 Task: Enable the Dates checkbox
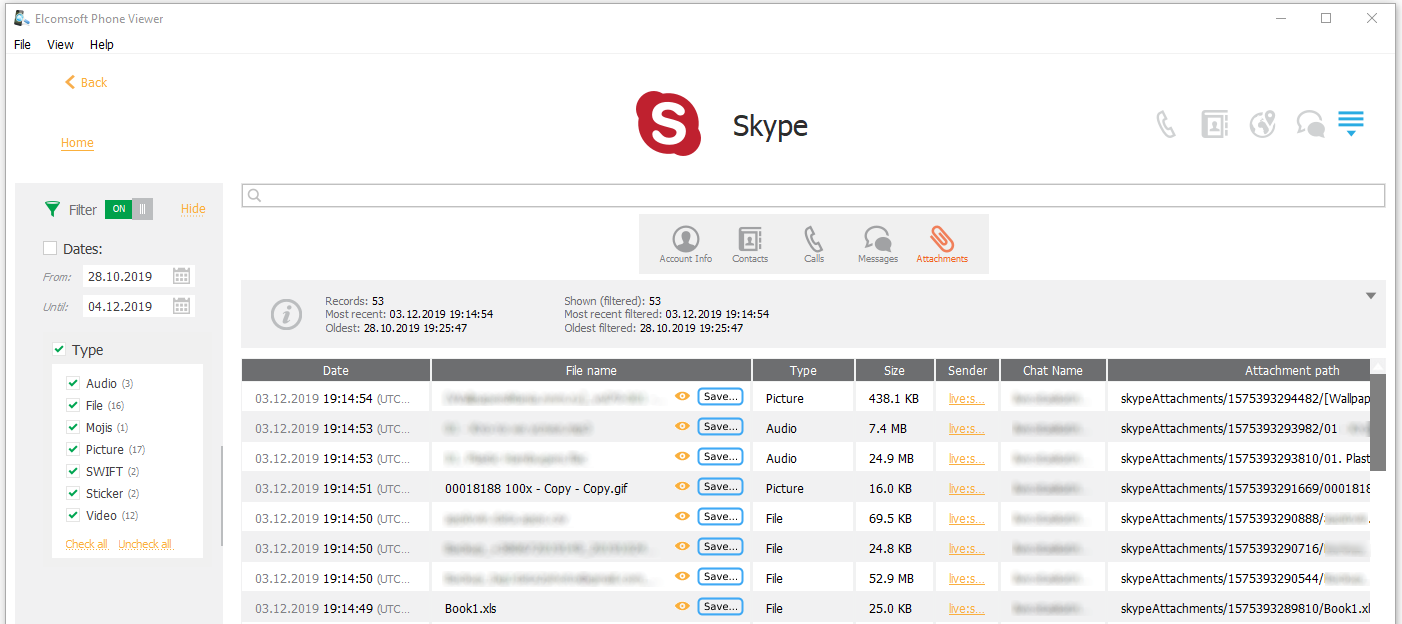tap(50, 249)
